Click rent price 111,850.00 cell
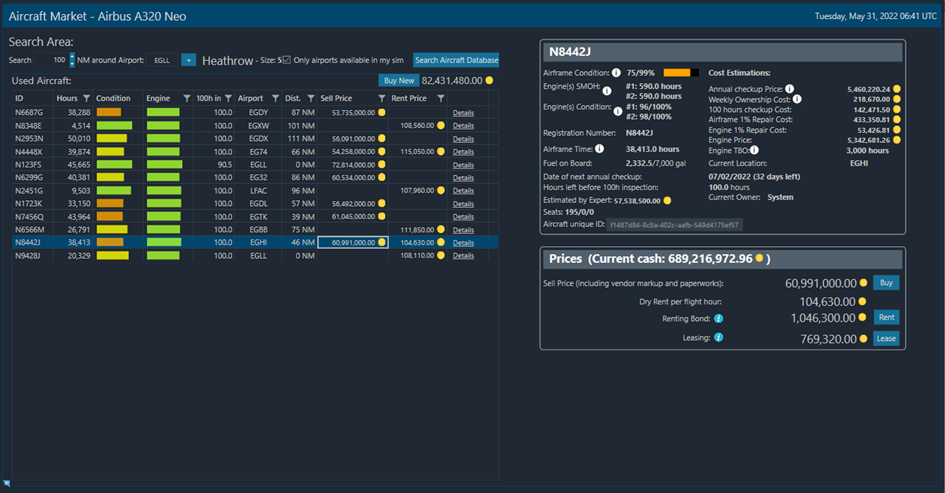The image size is (945, 493). click(418, 230)
